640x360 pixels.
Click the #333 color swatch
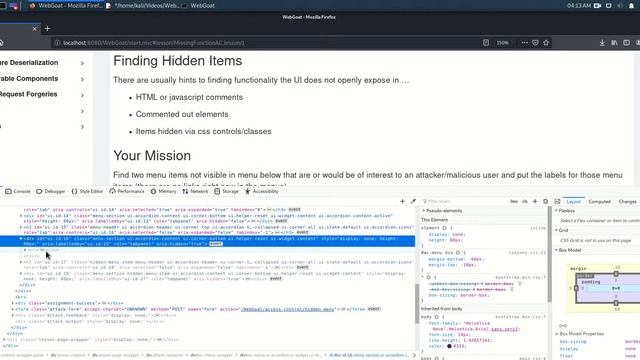tap(449, 346)
